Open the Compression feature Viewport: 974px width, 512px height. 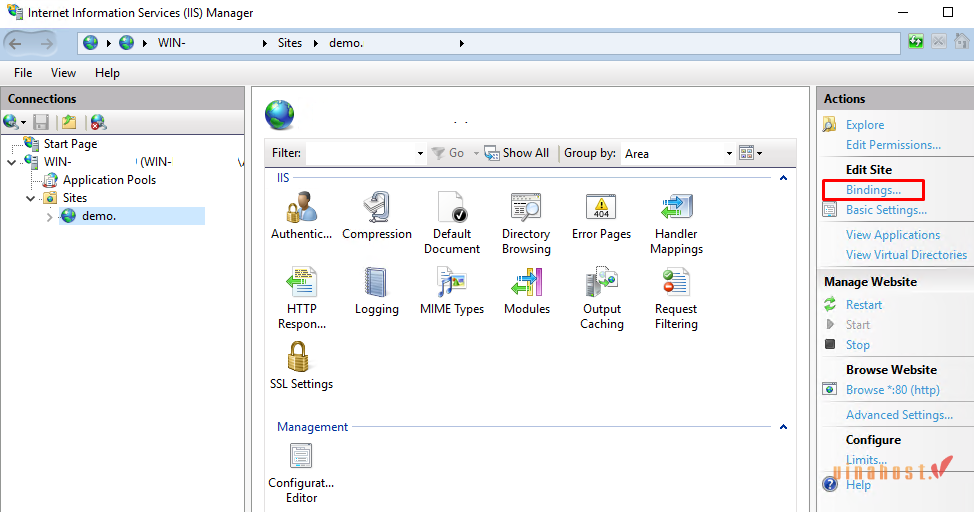coord(376,208)
